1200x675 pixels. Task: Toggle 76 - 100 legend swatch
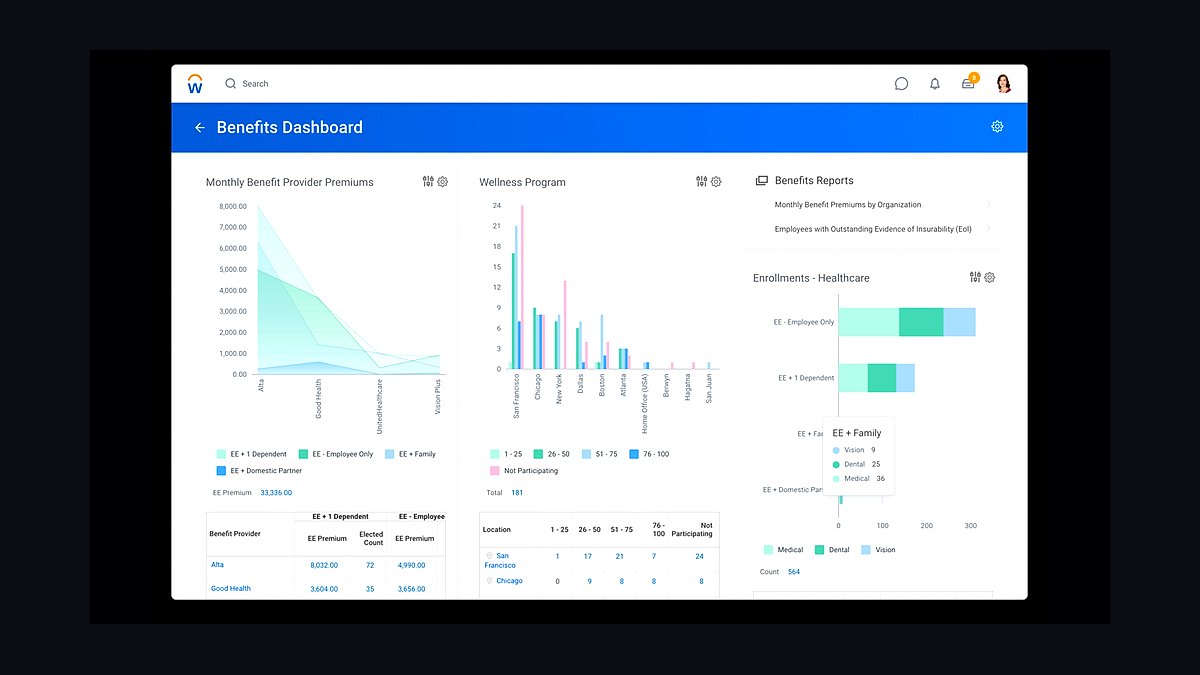click(x=634, y=454)
